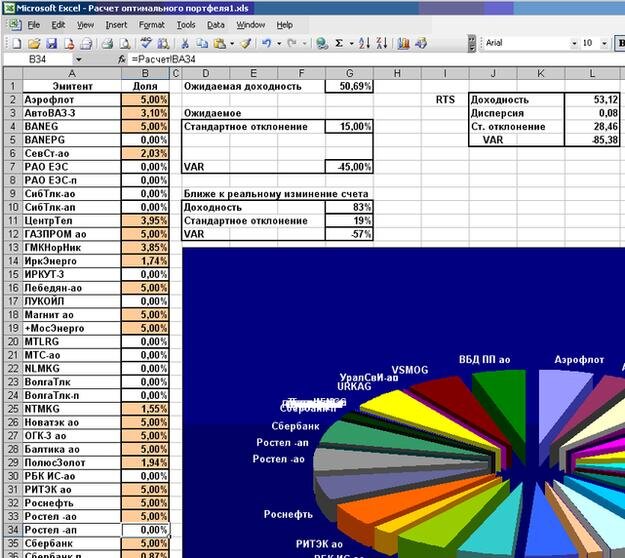
Task: Open a file with the Open folder icon
Action: [34, 43]
